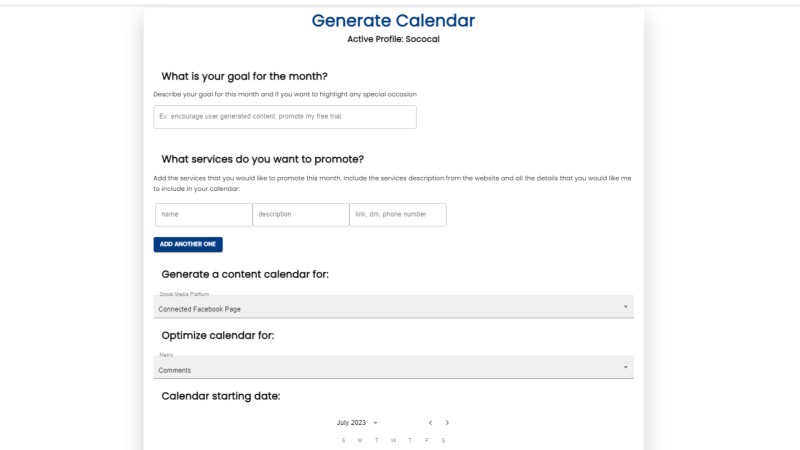800x450 pixels.
Task: Open the July 2023 month-year selector arrow
Action: (376, 423)
